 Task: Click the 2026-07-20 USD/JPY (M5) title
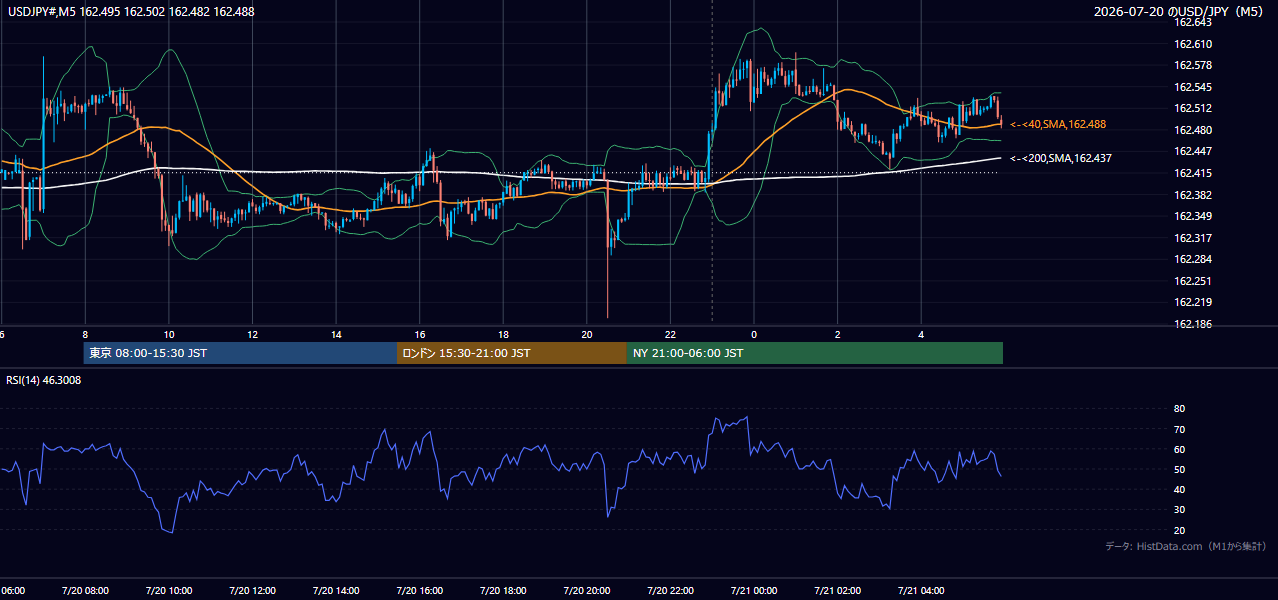(1179, 11)
